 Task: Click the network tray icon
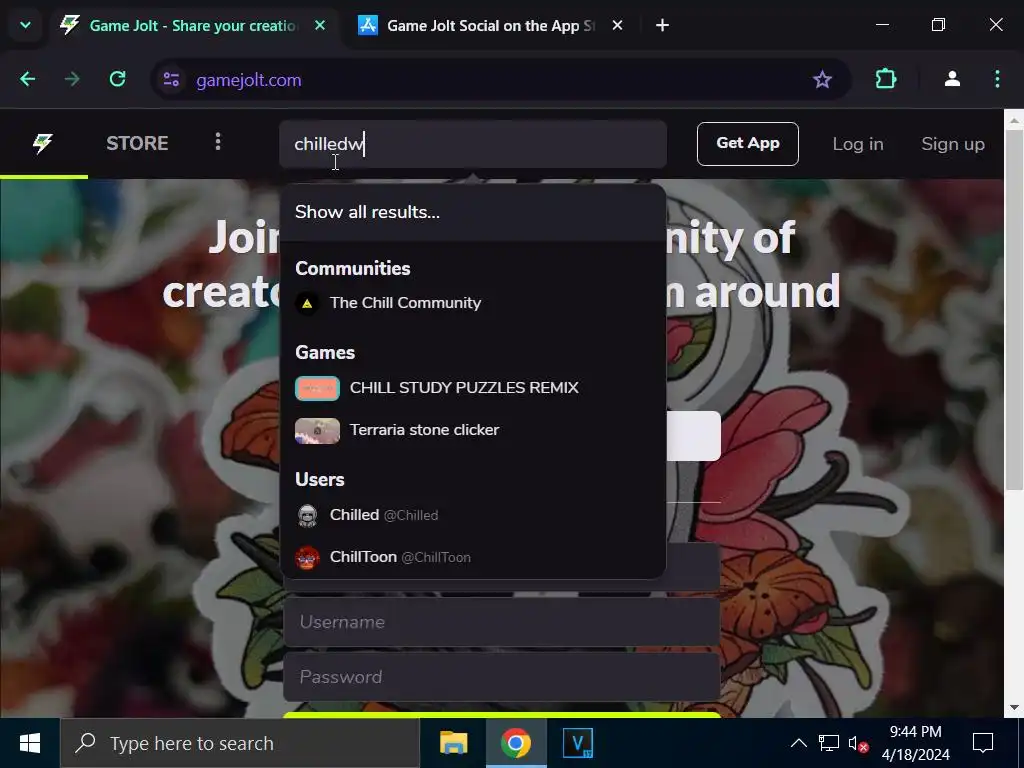829,743
